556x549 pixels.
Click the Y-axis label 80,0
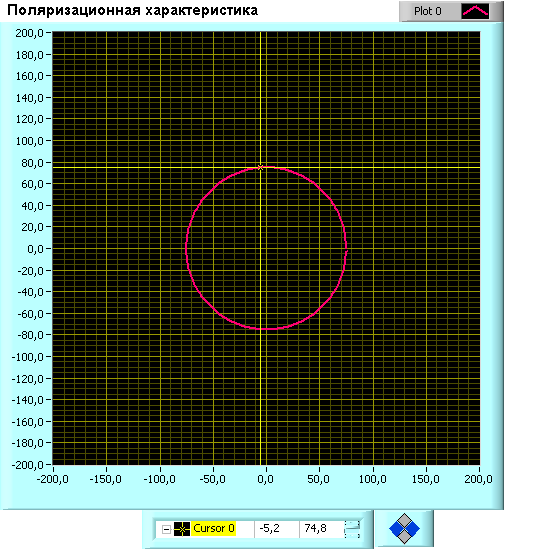(x=32, y=163)
